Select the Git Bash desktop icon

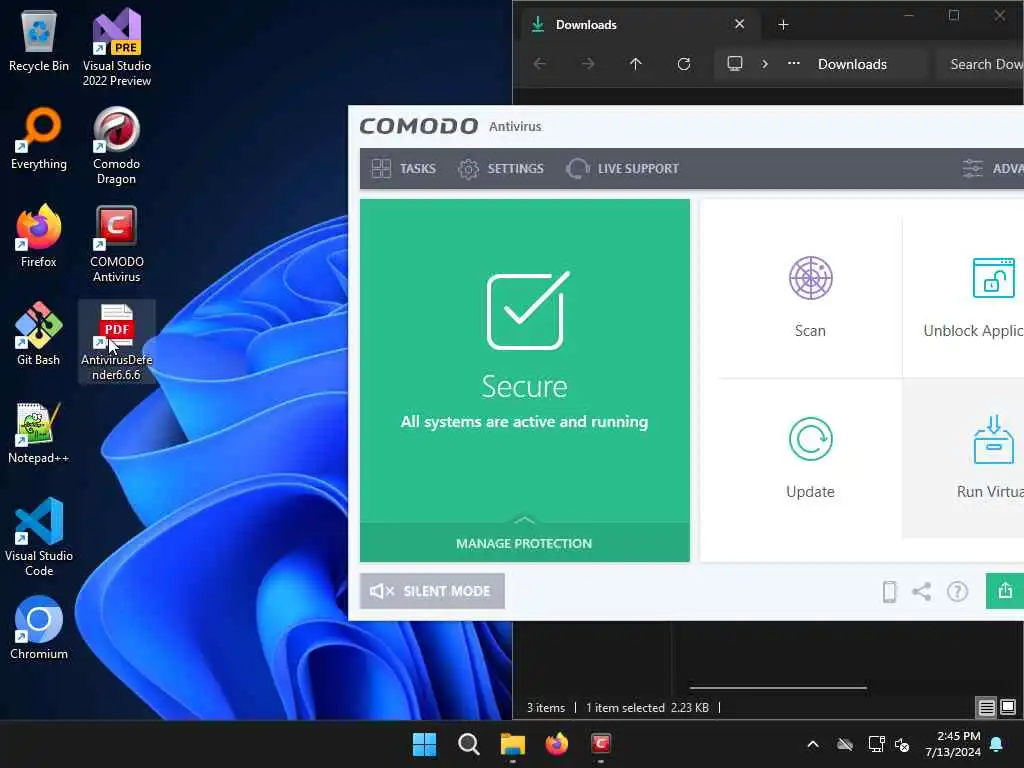click(x=39, y=334)
